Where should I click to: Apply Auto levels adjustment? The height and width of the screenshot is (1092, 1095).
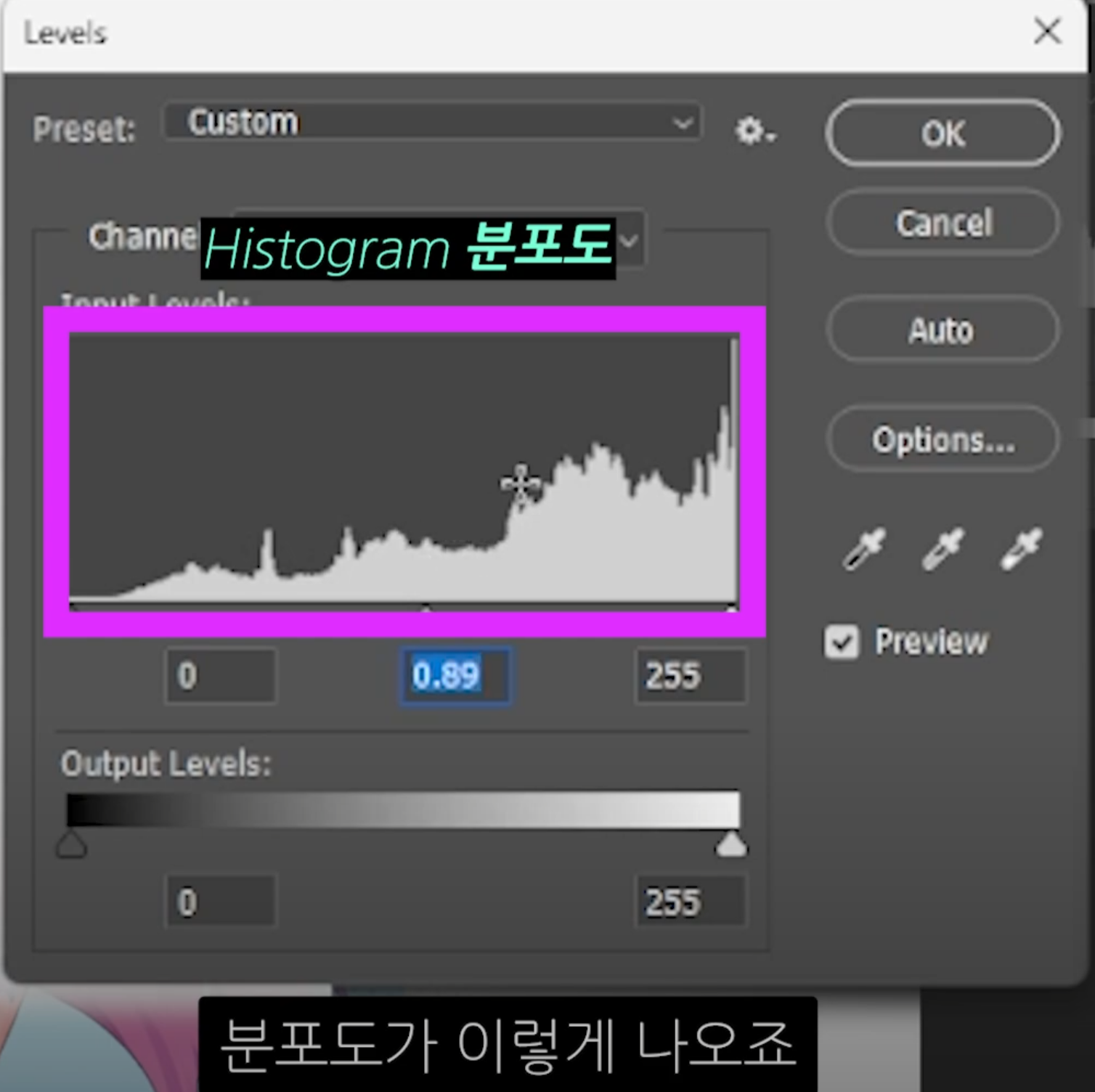(x=943, y=330)
